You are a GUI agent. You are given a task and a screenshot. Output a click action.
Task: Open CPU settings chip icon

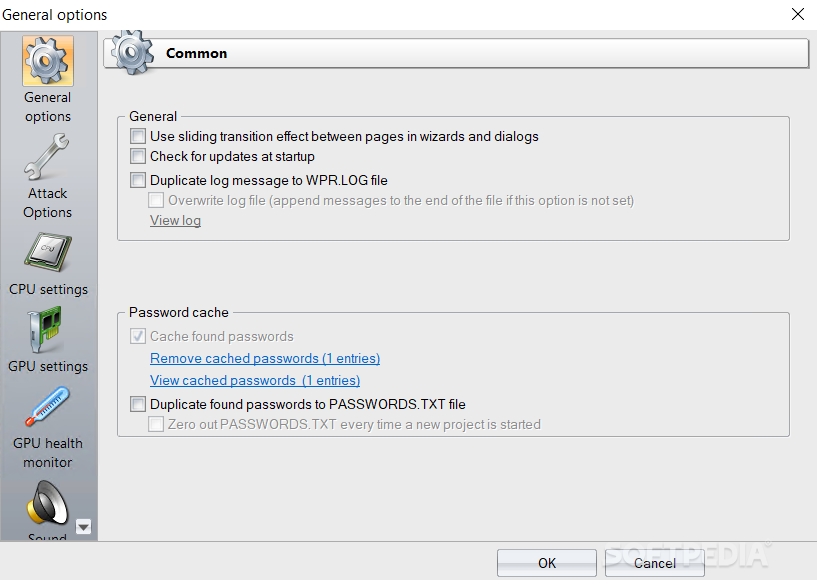(x=48, y=253)
